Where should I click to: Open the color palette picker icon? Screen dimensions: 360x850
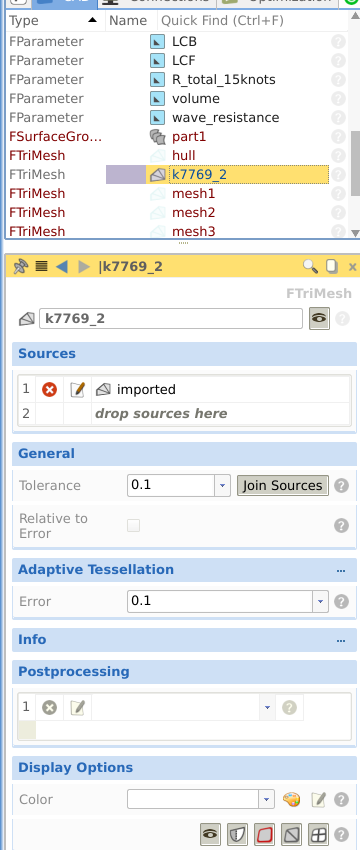[291, 799]
